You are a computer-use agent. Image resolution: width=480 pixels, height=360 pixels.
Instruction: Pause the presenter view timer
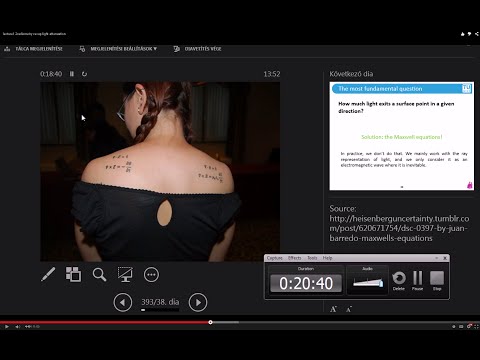tap(72, 74)
